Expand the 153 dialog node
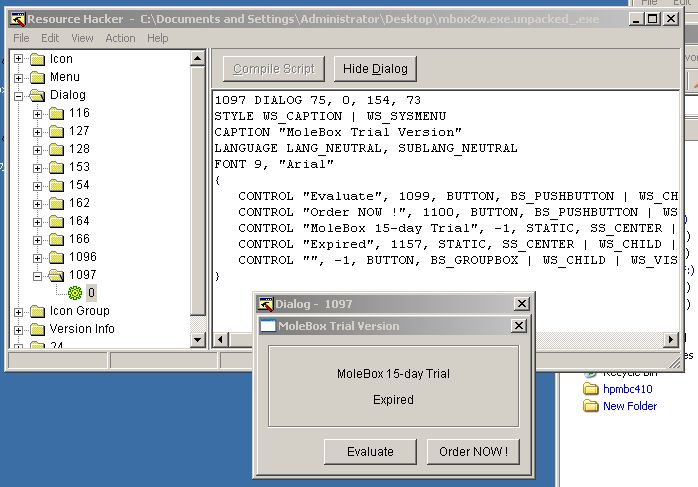698x487 pixels. 37,168
